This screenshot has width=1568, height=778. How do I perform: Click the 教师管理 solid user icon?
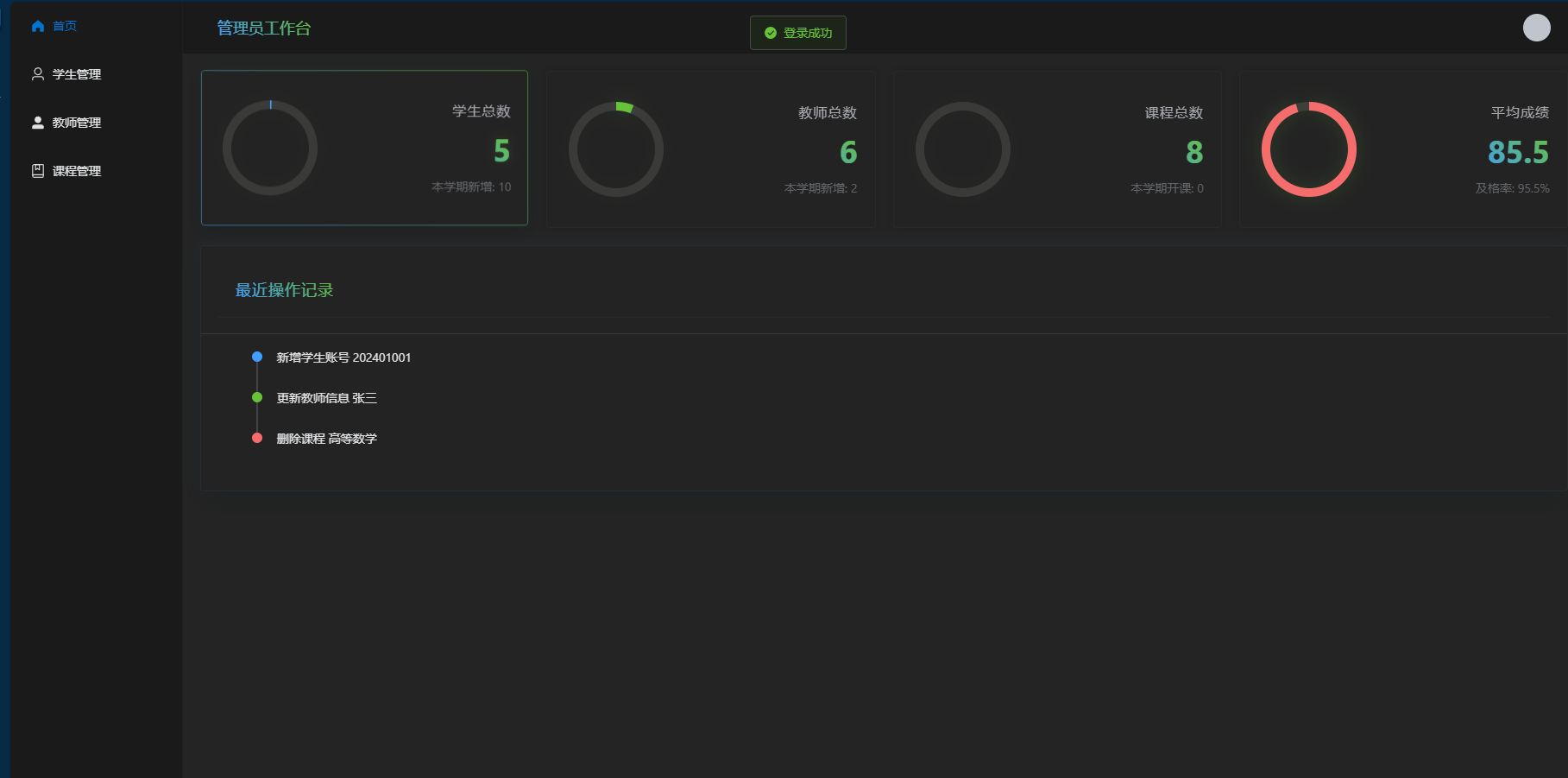coord(38,123)
